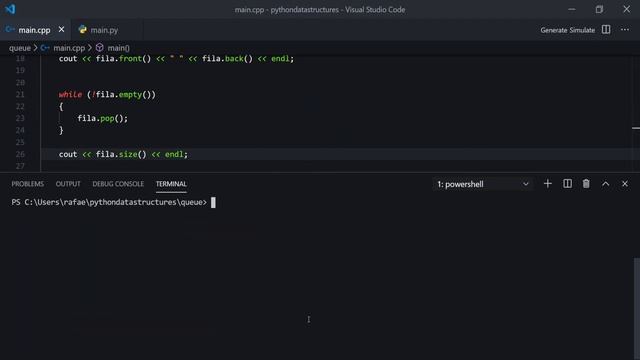The image size is (640, 360).
Task: Open the main.py editor tab
Action: tap(104, 30)
